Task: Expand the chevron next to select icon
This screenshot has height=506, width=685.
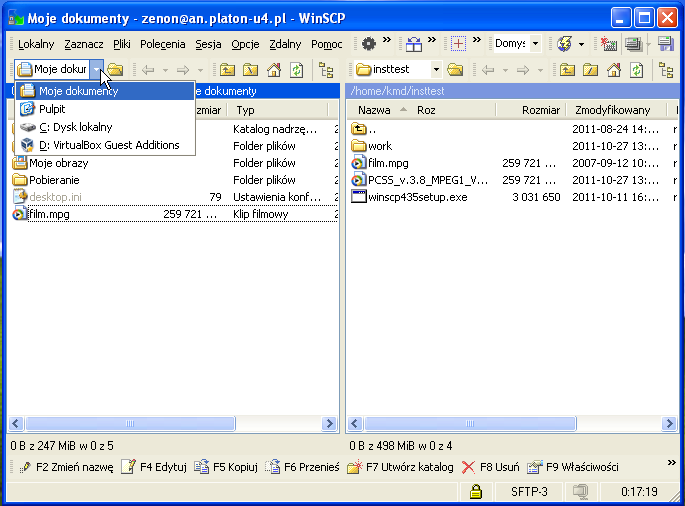Action: 477,40
